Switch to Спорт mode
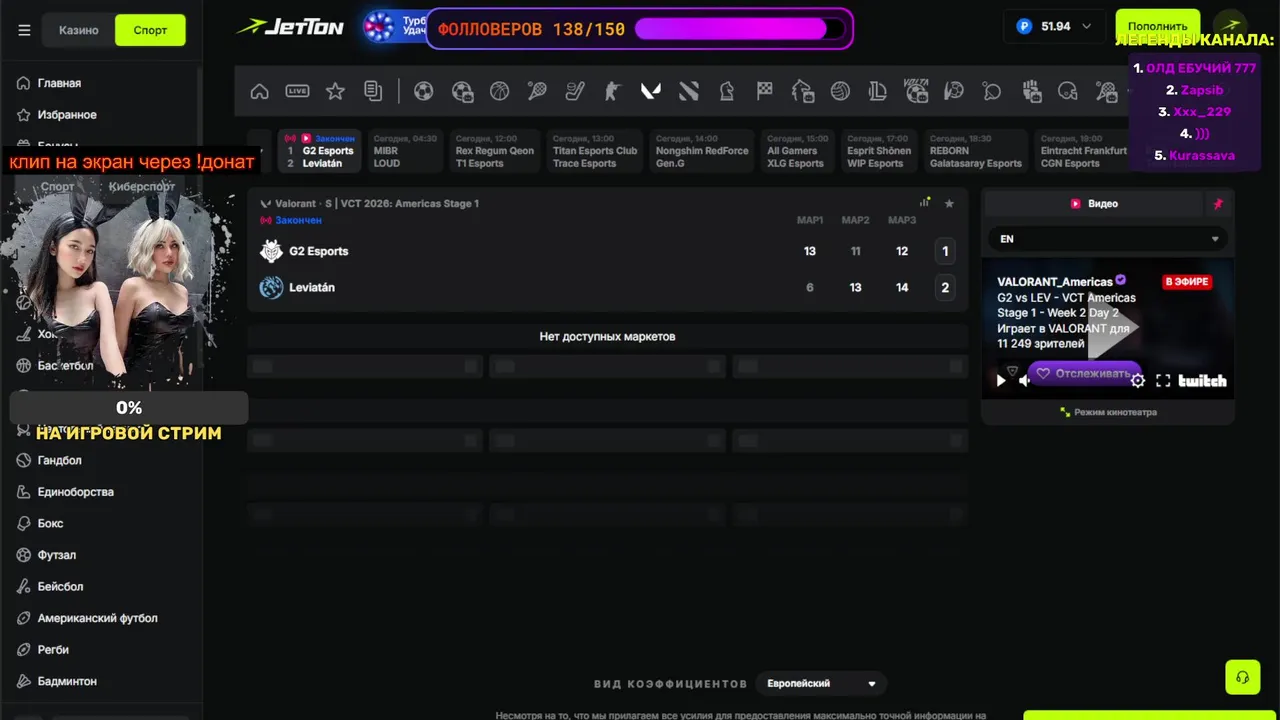Viewport: 1280px width, 720px height. pyautogui.click(x=150, y=30)
